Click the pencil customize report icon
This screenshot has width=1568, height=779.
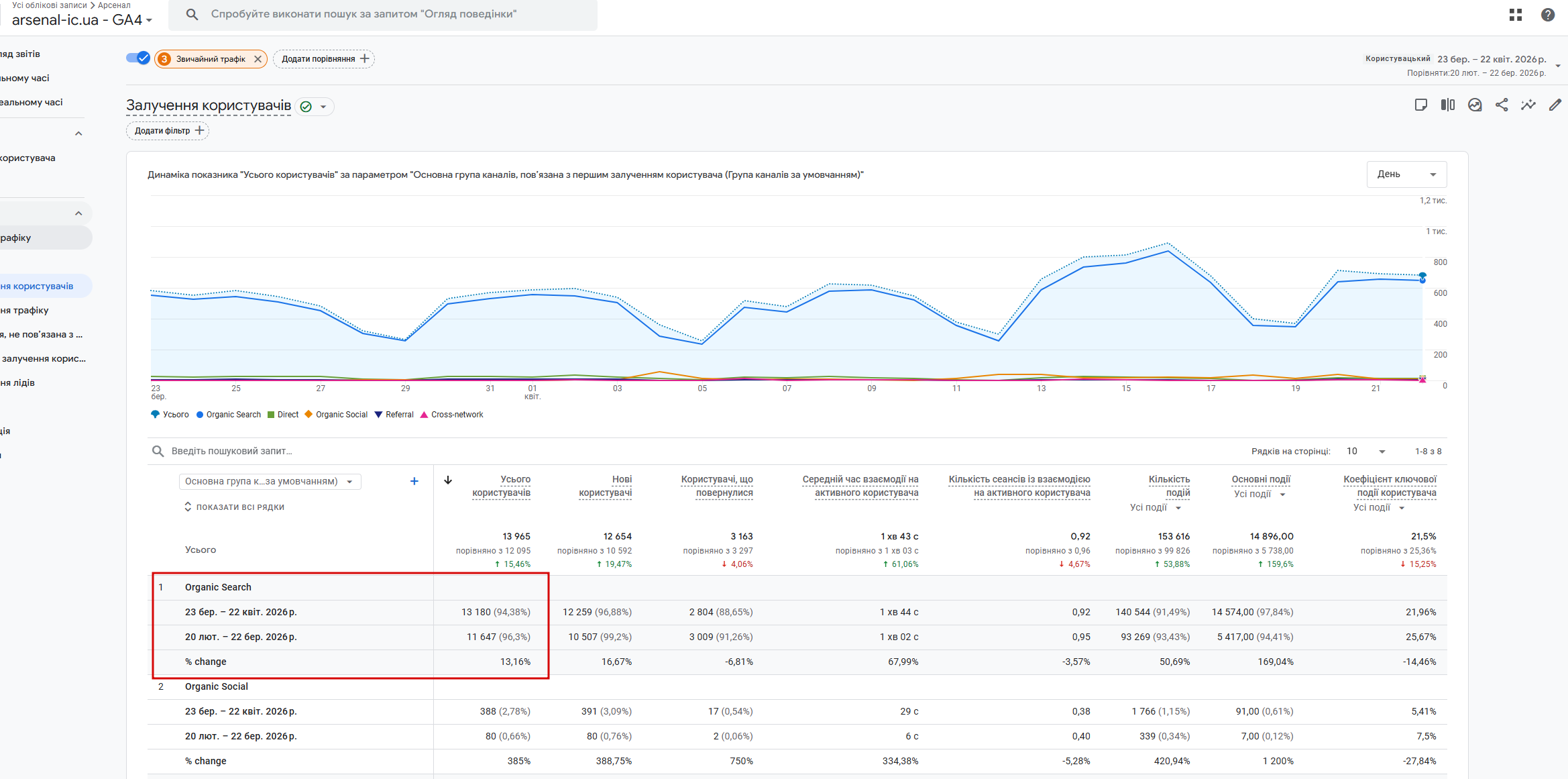tap(1555, 105)
